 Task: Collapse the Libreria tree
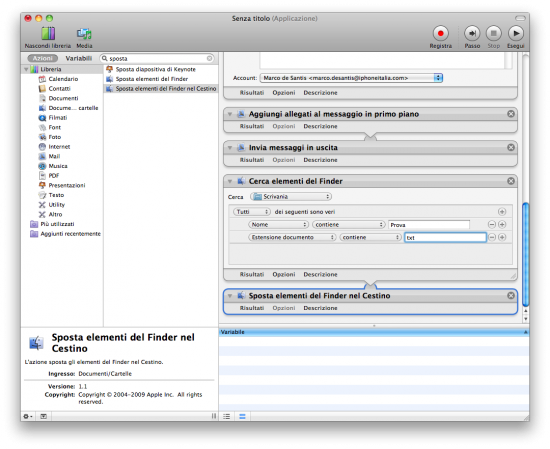click(26, 69)
